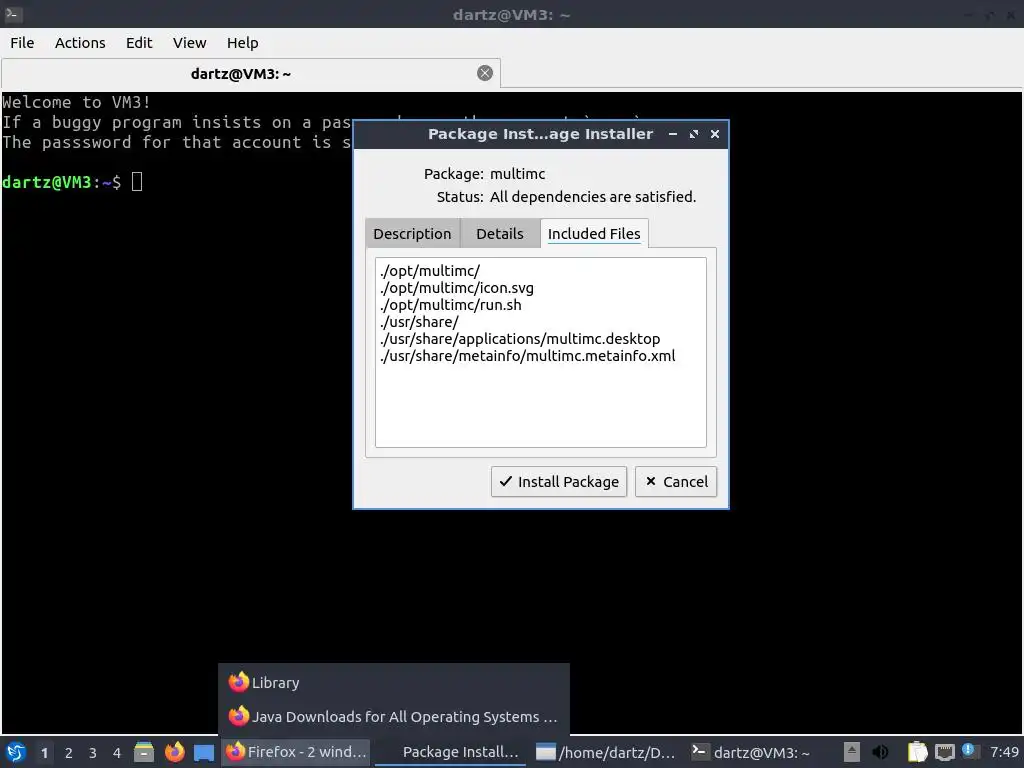Select the Included Files tab
This screenshot has width=1024, height=768.
click(594, 234)
